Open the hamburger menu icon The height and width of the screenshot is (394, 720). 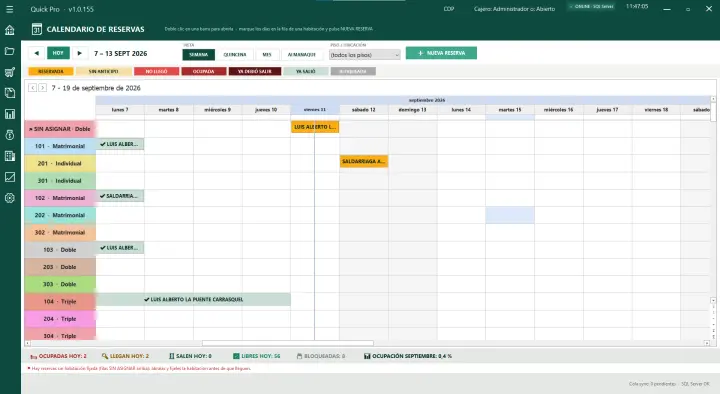click(x=10, y=9)
